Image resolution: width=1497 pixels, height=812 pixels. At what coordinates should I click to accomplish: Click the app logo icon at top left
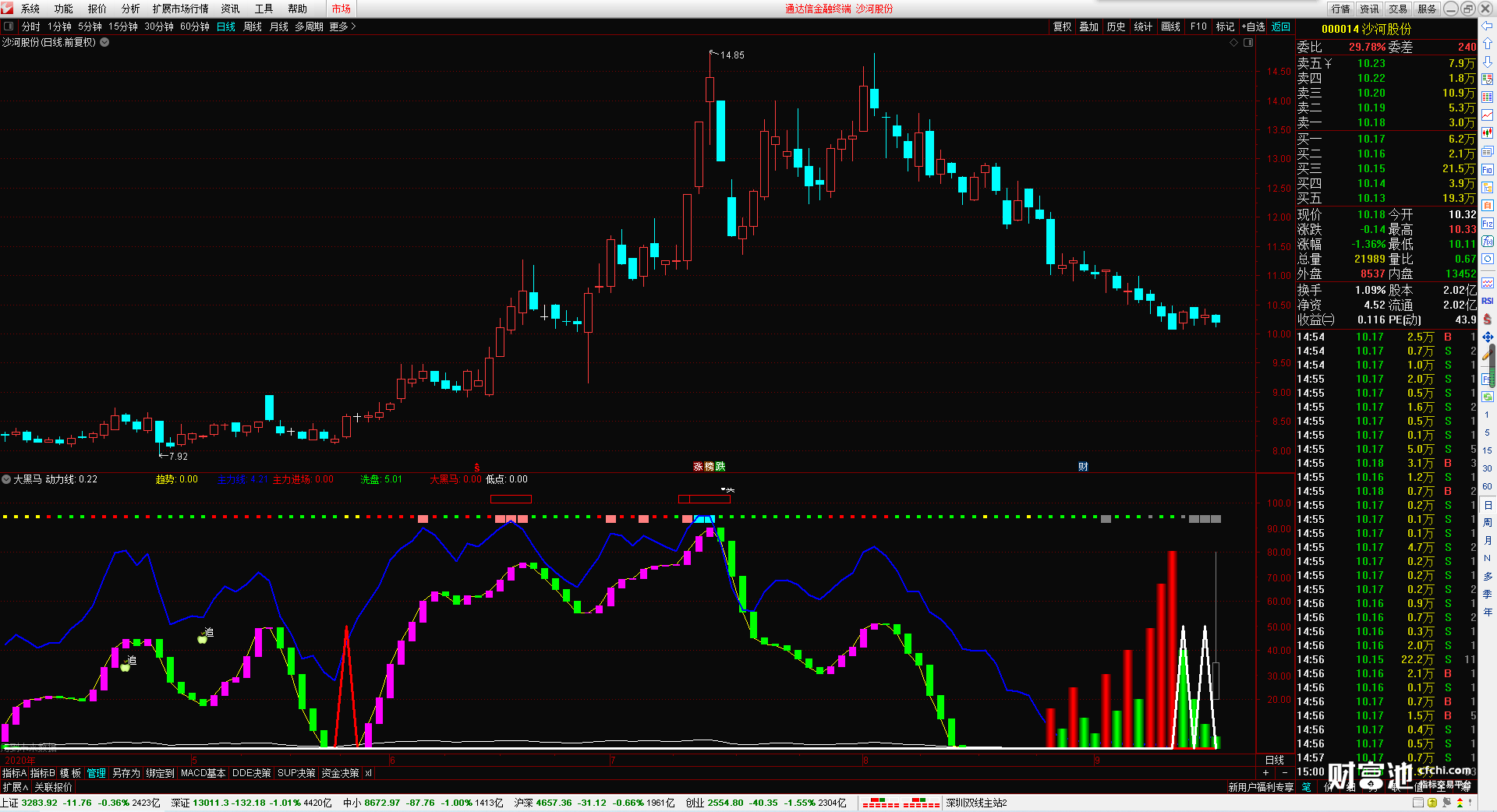point(7,9)
